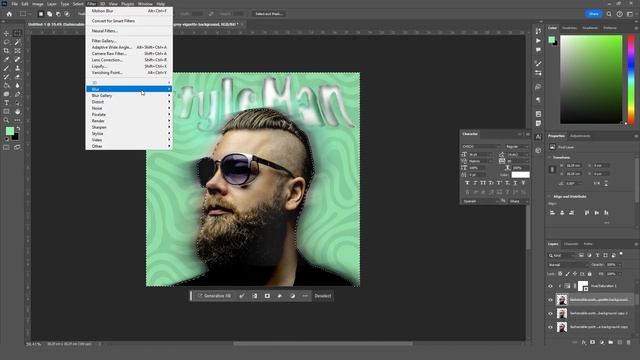This screenshot has width=640, height=360.
Task: Toggle lock all icon in Layers panel
Action: [x=589, y=274]
